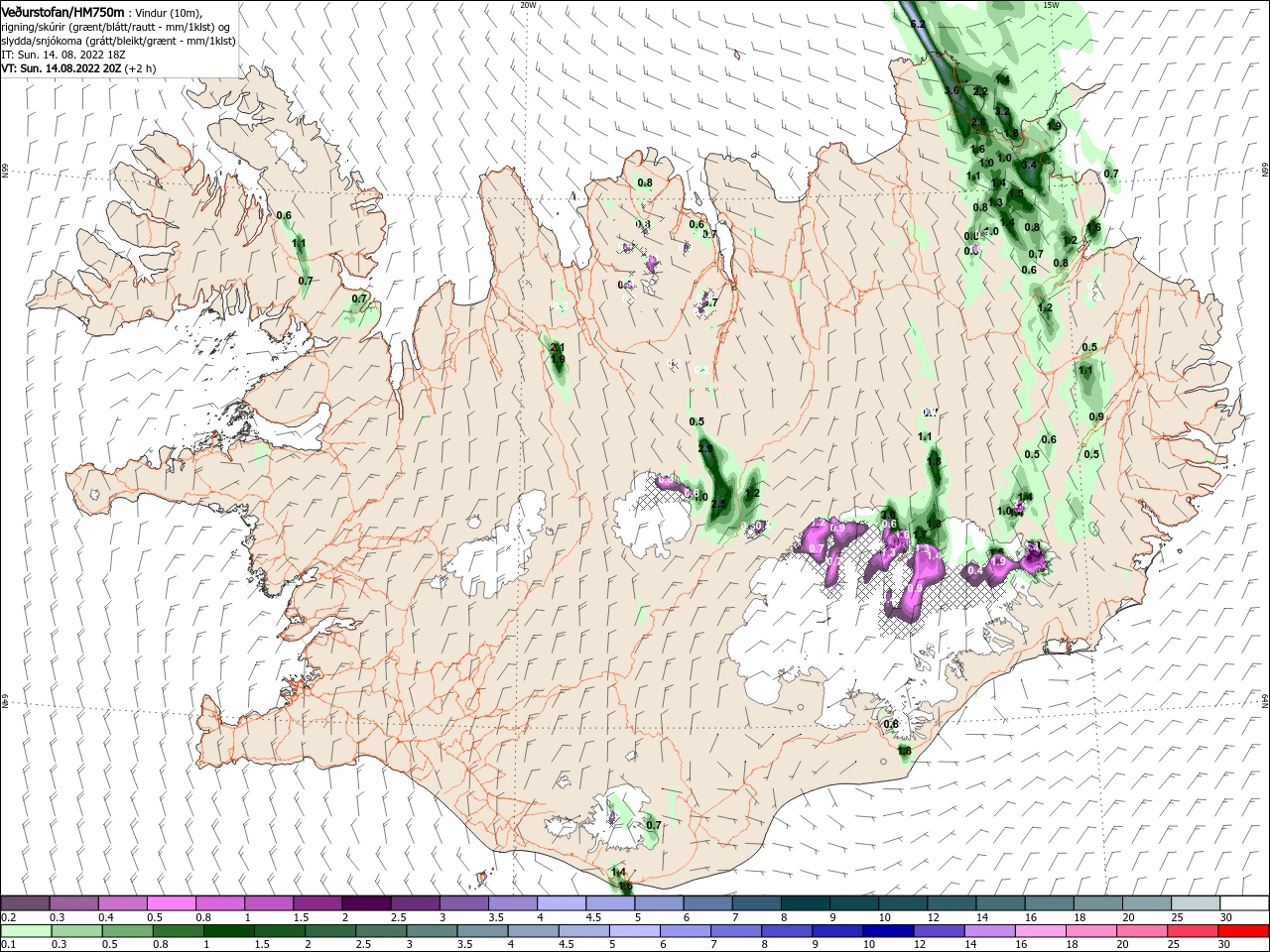
Task: Select the green 0.5 swatch on lower scale
Action: point(127,931)
